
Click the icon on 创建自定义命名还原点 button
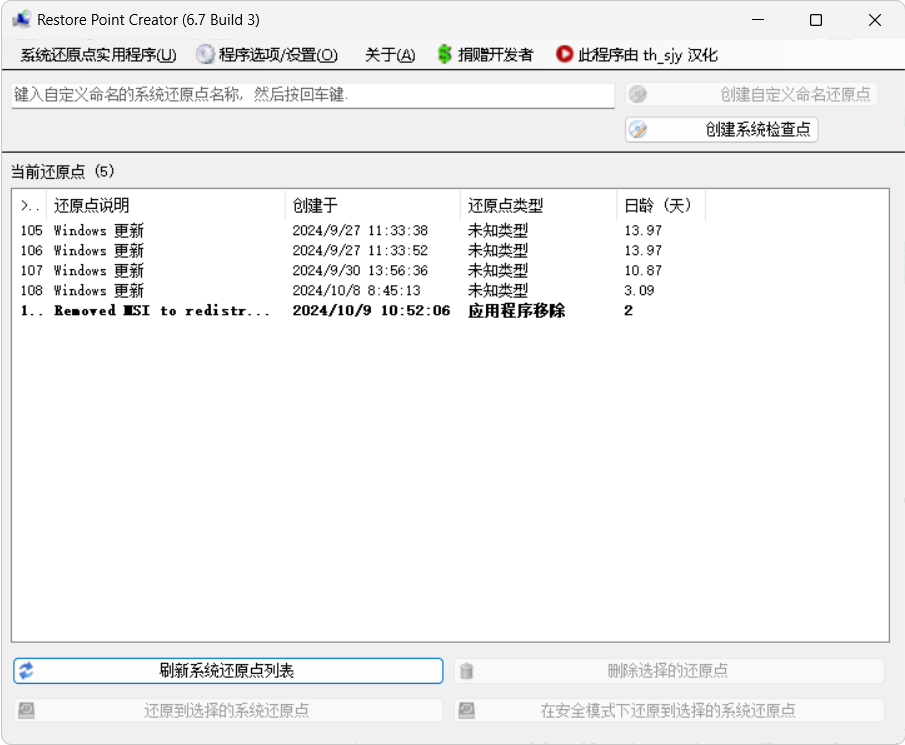click(x=638, y=94)
